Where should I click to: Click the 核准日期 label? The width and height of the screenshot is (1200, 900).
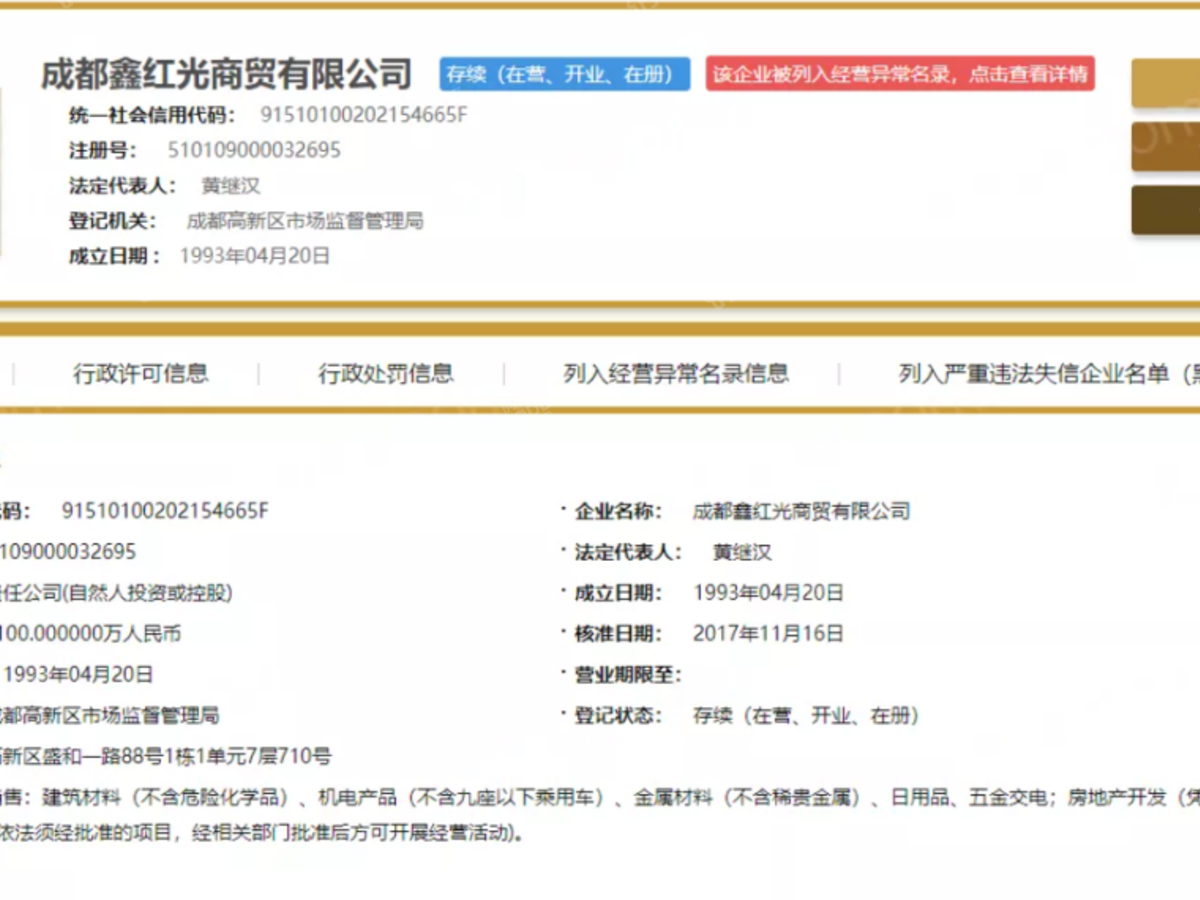618,634
